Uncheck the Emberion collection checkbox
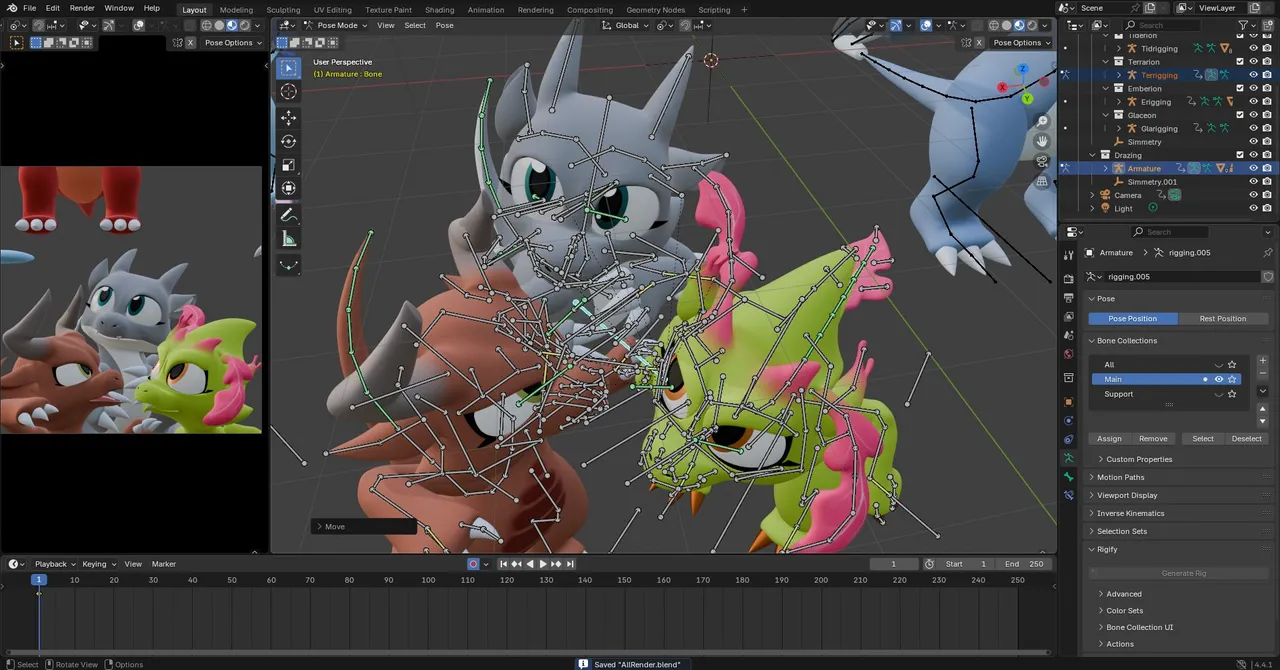1280x670 pixels. [1240, 88]
